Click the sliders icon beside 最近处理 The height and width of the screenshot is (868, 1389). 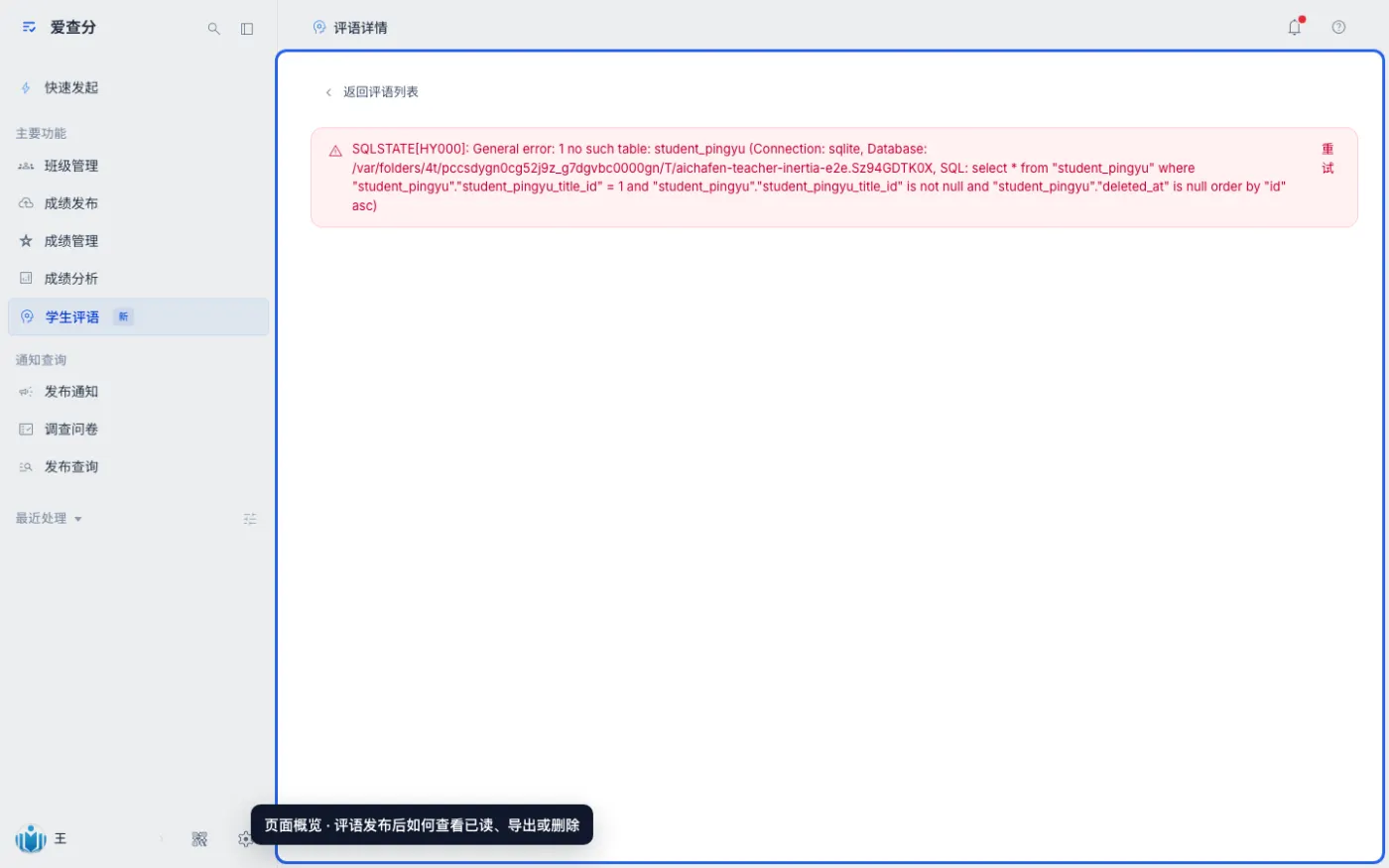pos(250,519)
